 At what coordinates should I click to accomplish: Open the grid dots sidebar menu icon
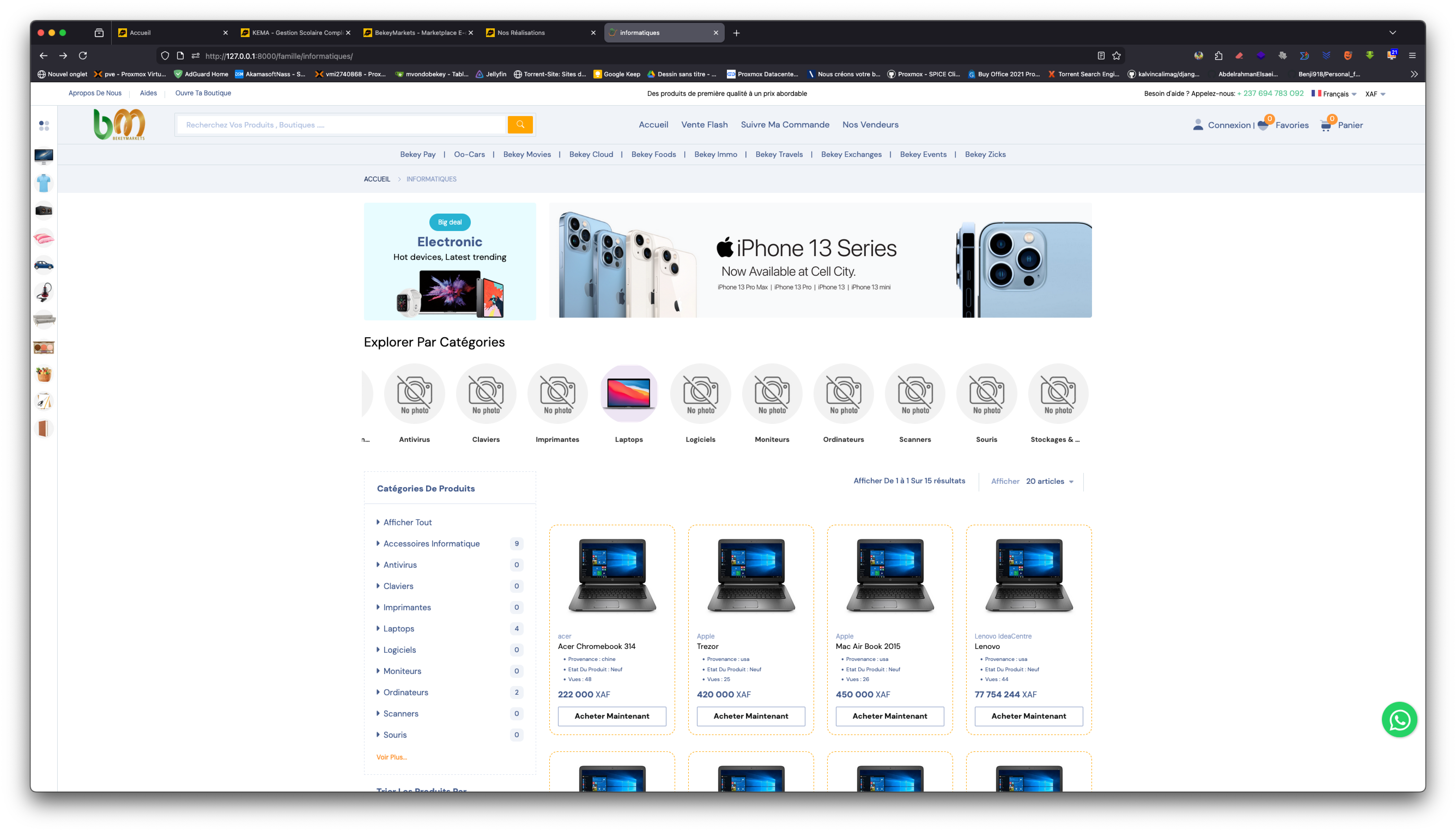44,126
